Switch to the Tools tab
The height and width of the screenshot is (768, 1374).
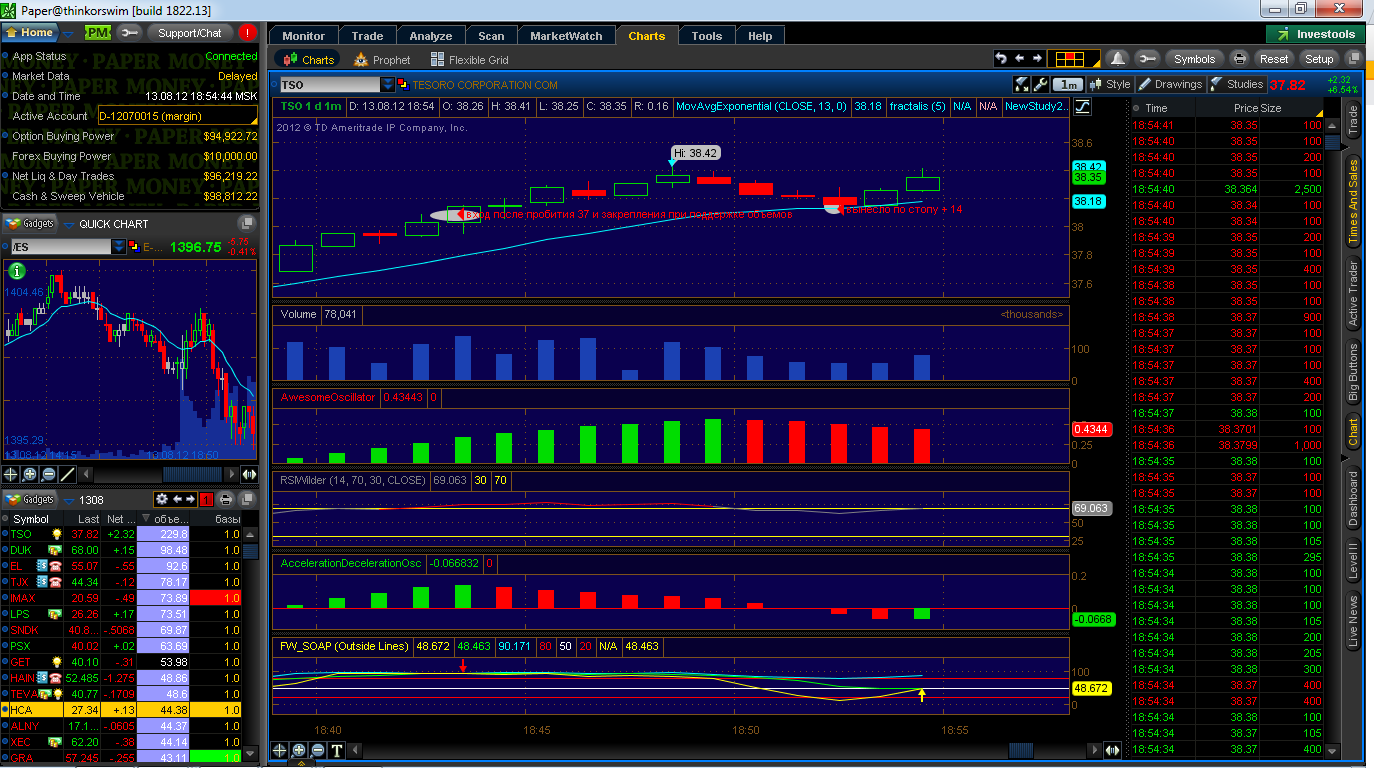click(706, 35)
